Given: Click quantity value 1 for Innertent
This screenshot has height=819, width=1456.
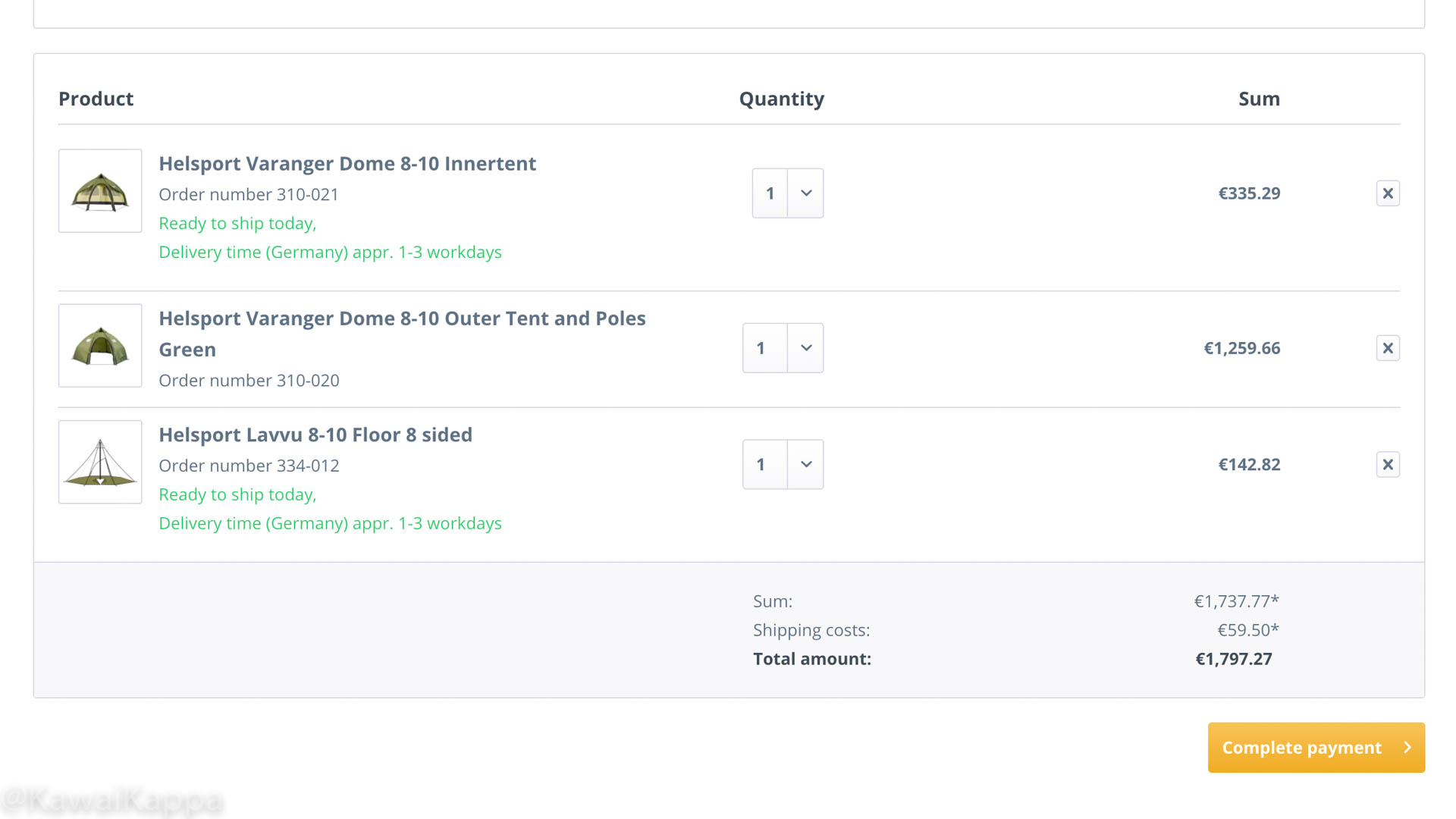Looking at the screenshot, I should 770,193.
